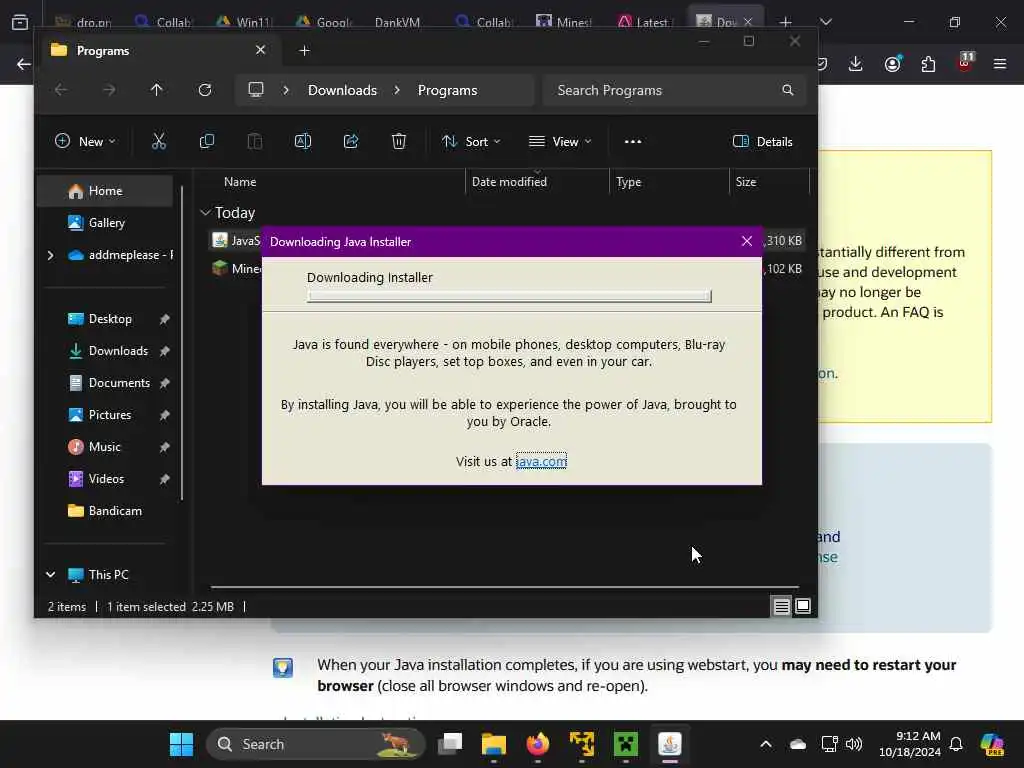Open the View options dropdown
Screen dimensions: 1024x768
560,142
